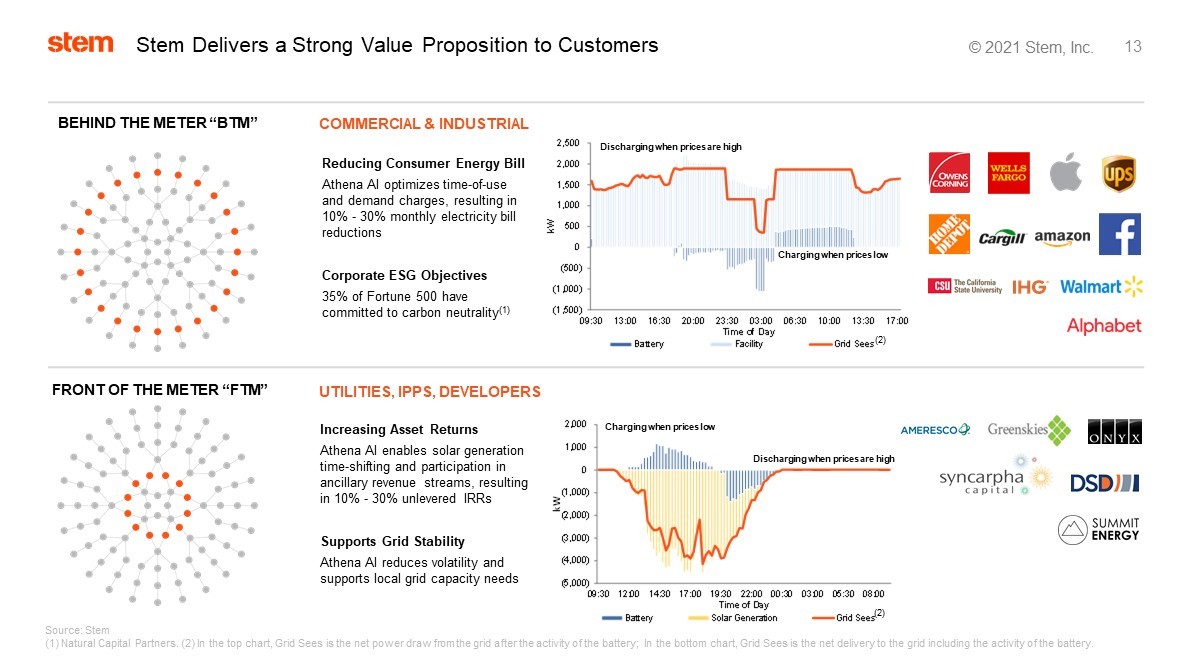Select the Home Depot logo

(x=949, y=232)
